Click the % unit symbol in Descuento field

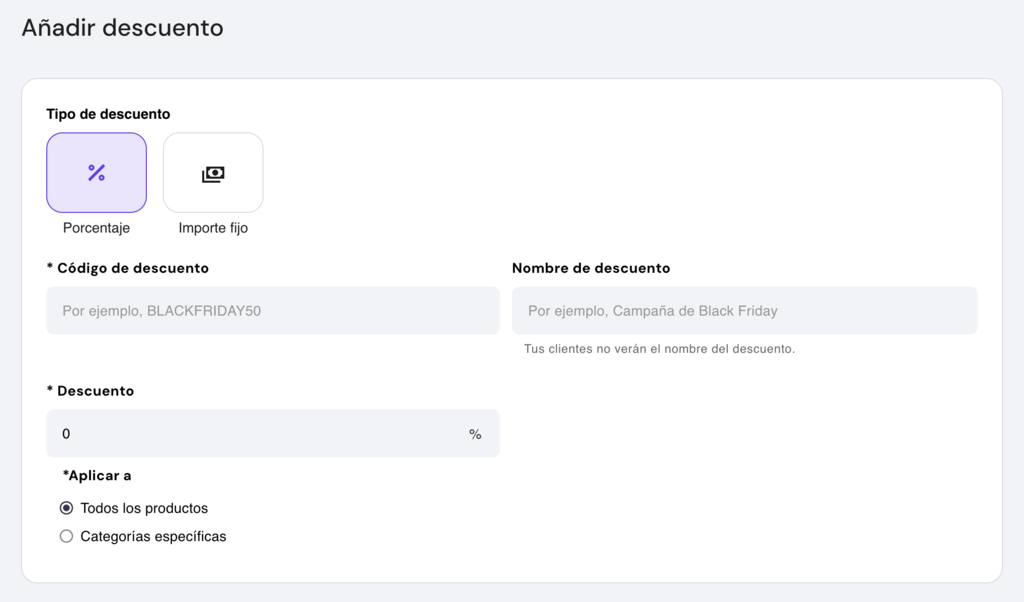474,433
